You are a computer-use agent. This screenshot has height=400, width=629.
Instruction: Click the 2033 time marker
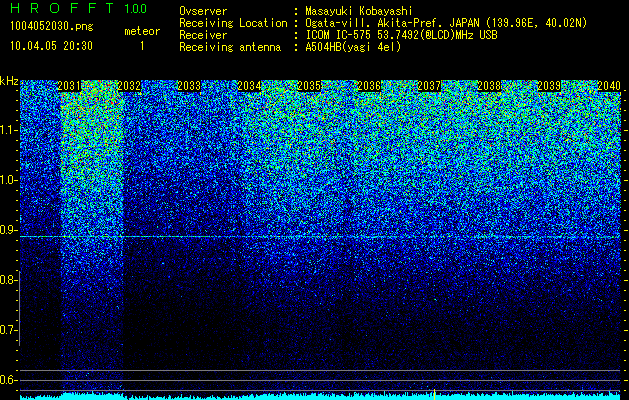point(189,86)
